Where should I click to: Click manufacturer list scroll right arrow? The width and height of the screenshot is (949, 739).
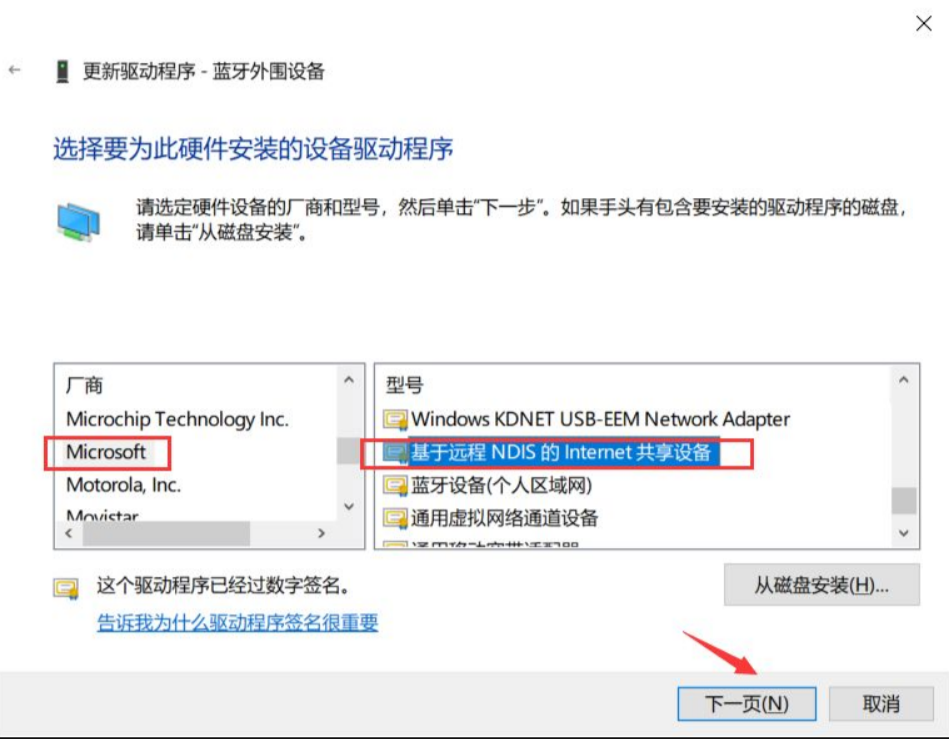pos(321,533)
